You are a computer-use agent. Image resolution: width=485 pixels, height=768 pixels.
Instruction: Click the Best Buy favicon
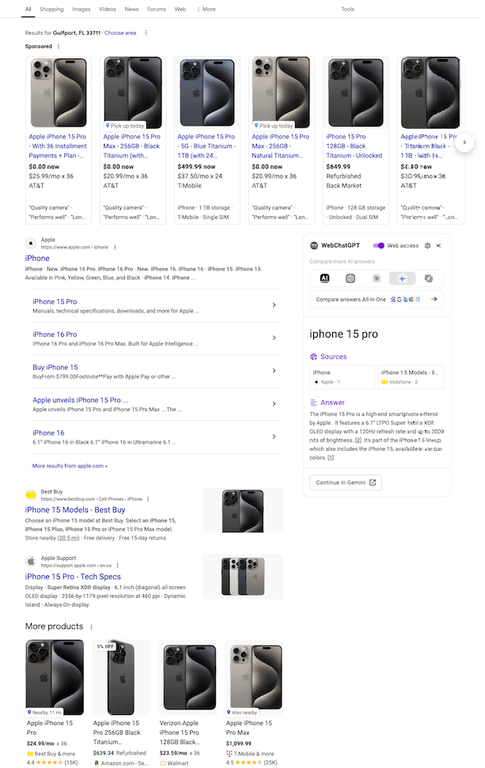pyautogui.click(x=30, y=495)
